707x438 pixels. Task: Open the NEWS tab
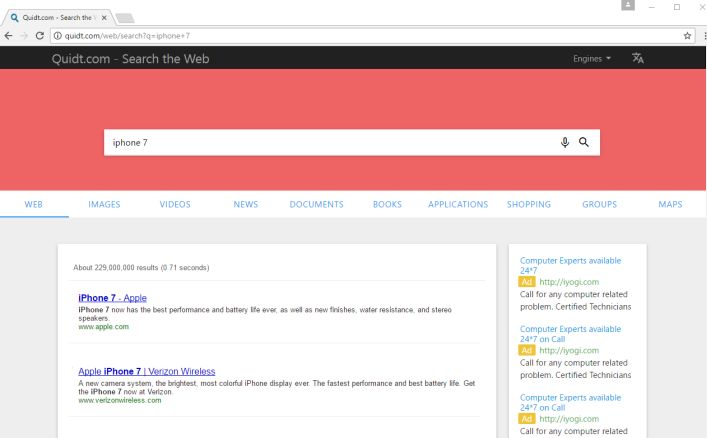[246, 204]
